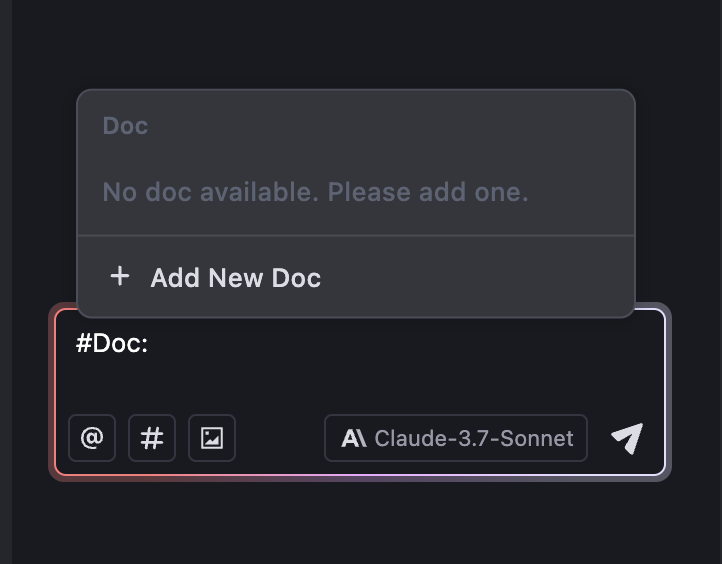Viewport: 722px width, 564px height.
Task: Select Add New Doc option
Action: [x=356, y=277]
